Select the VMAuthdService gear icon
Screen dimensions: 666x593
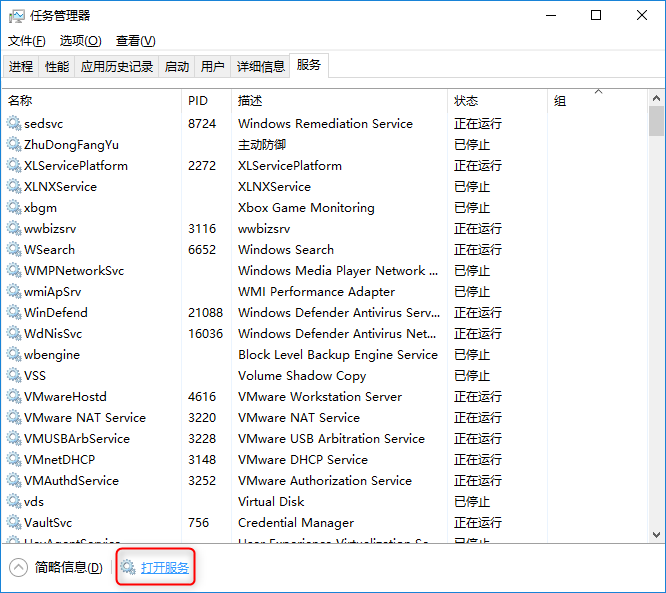coord(14,480)
